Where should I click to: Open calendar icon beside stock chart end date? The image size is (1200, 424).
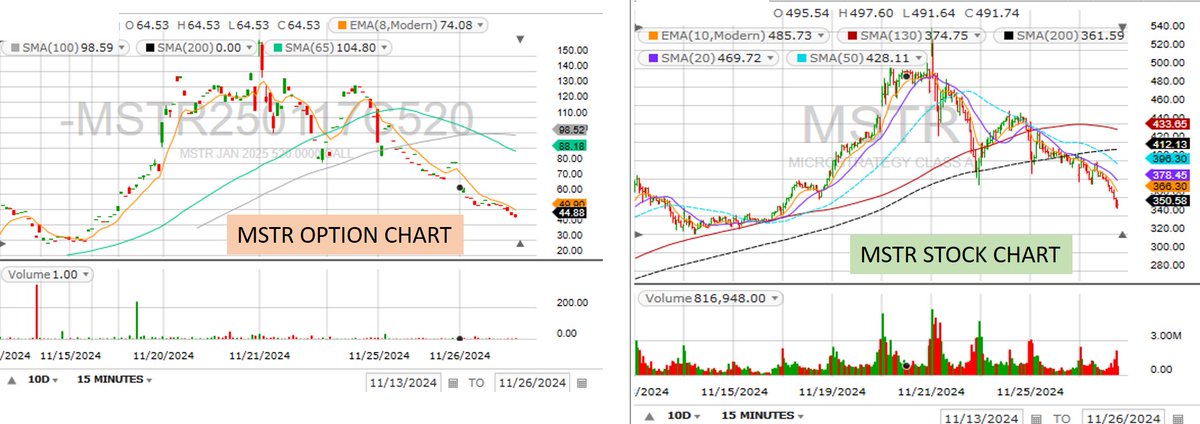click(1179, 417)
